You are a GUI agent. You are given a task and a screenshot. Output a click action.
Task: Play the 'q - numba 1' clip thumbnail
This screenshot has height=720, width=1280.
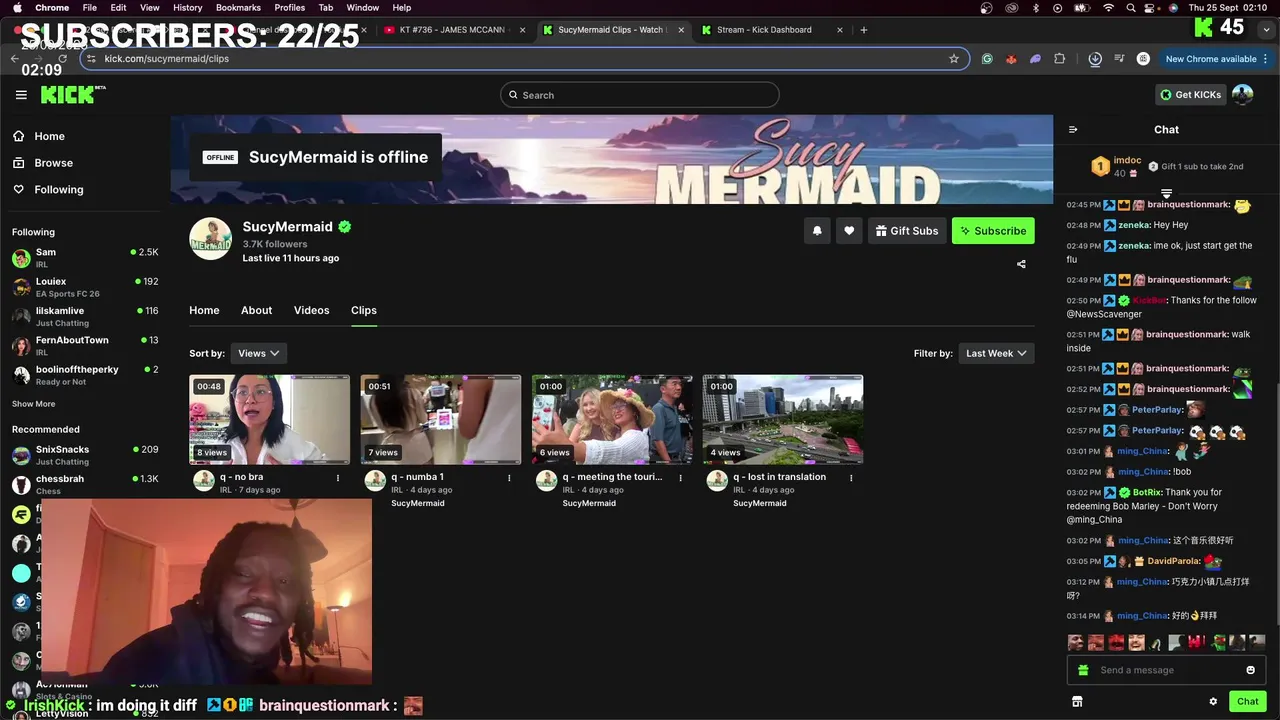[441, 420]
